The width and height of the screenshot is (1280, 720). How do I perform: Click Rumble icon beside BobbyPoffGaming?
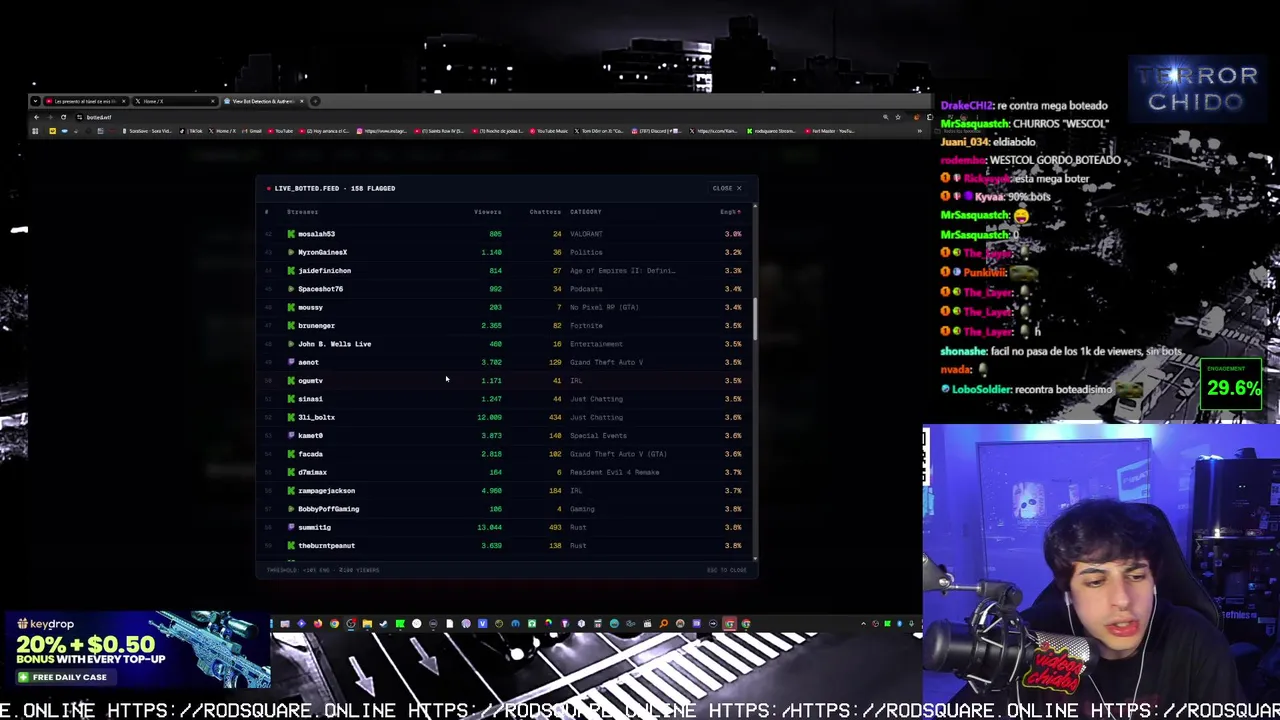(x=291, y=509)
